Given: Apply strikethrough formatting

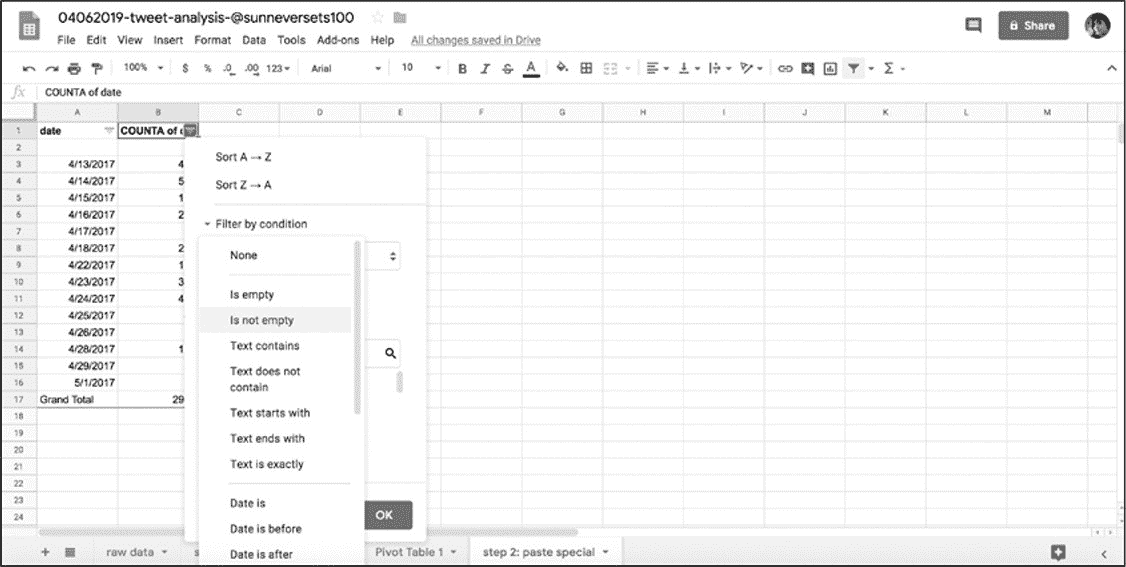Looking at the screenshot, I should 508,68.
